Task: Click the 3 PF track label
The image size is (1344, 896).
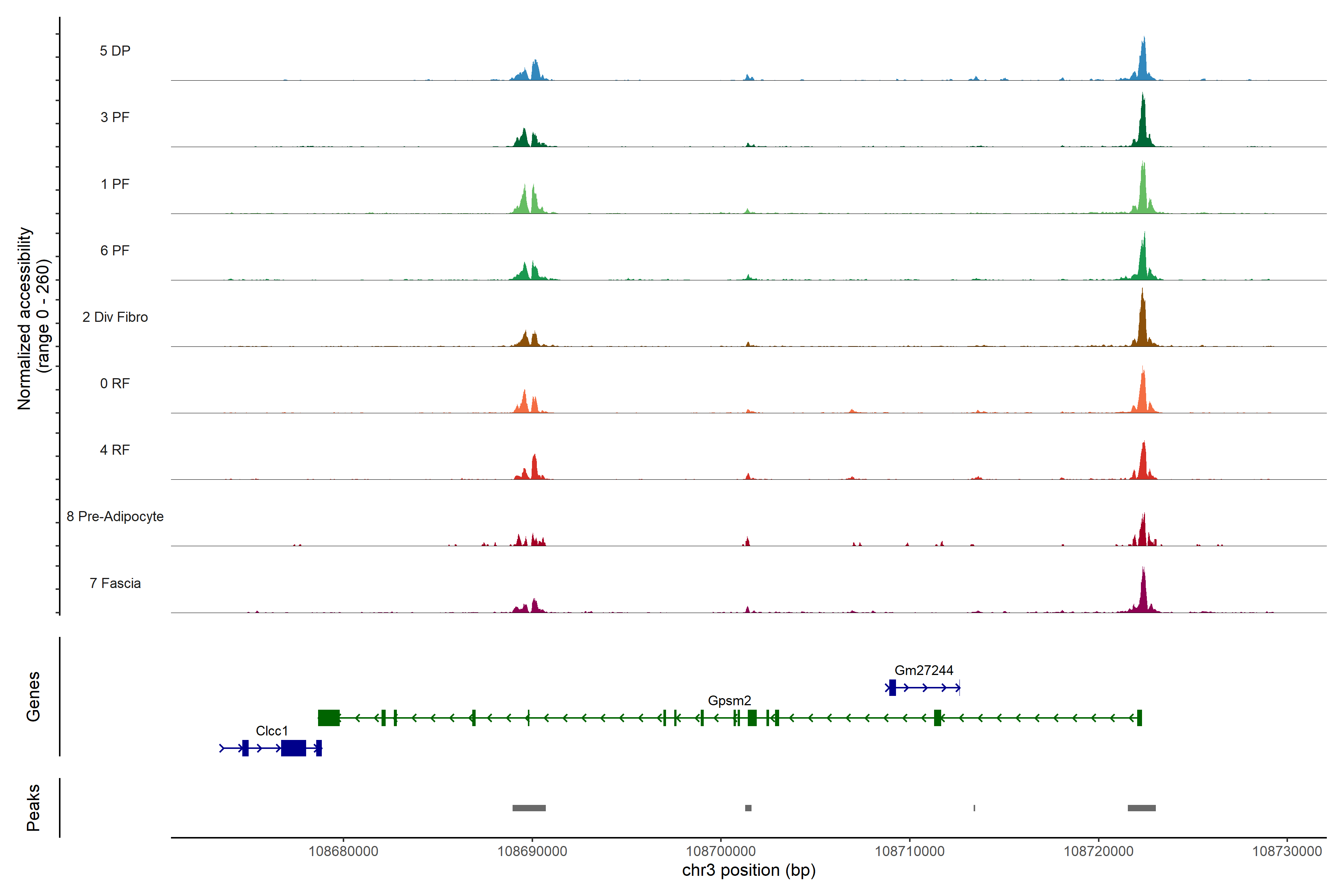Action: (115, 117)
